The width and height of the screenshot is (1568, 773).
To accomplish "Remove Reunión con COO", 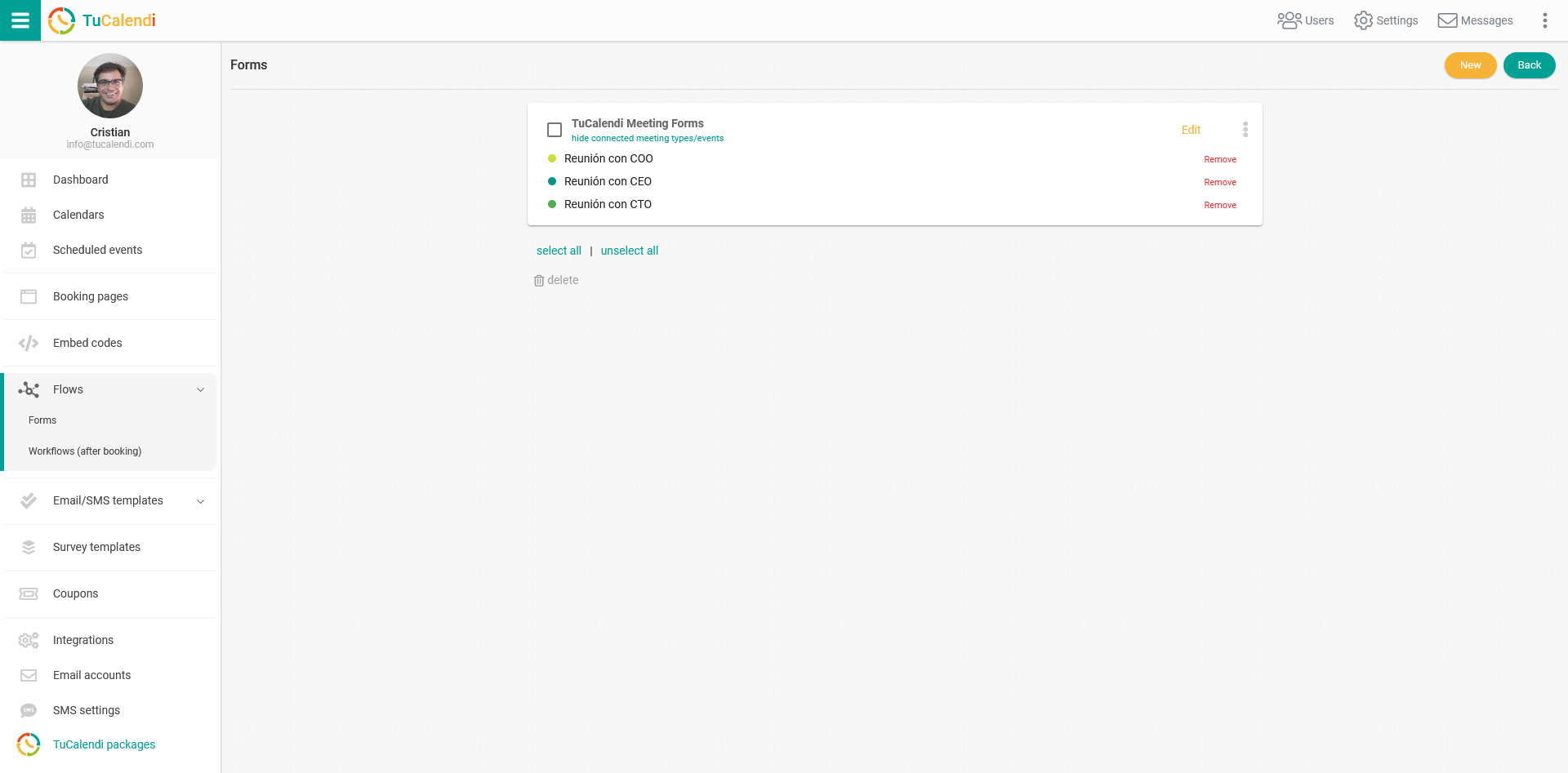I will [x=1220, y=159].
